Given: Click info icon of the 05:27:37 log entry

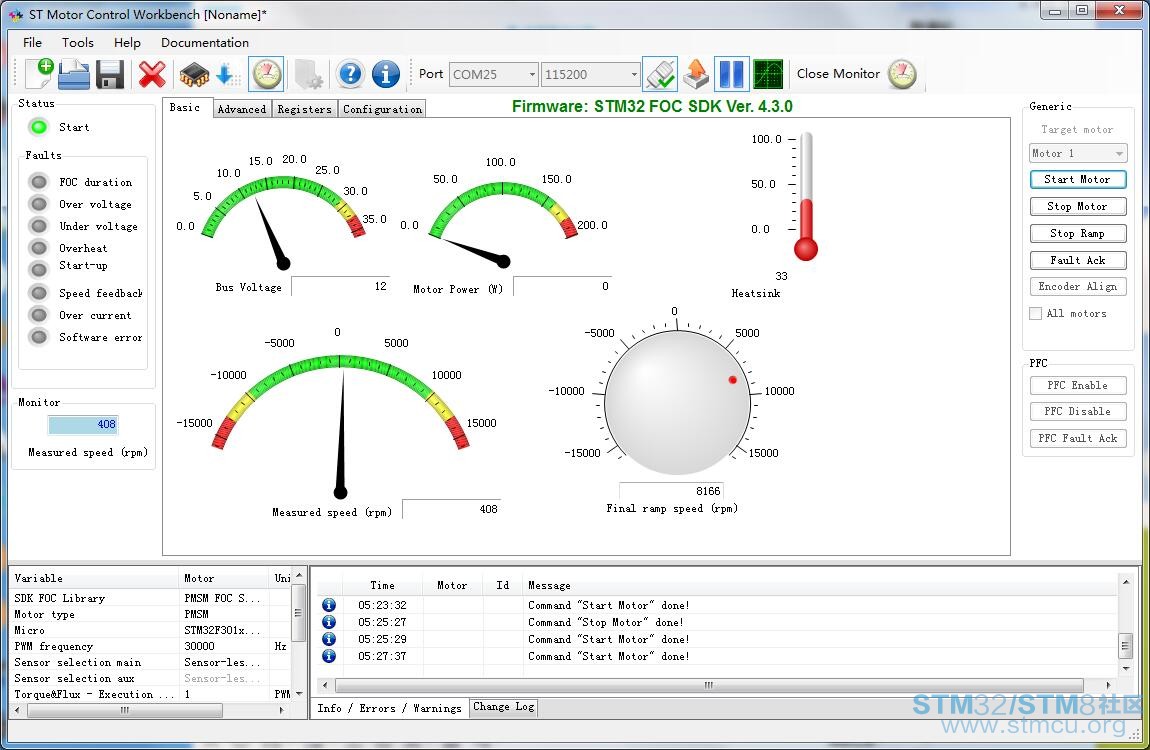Looking at the screenshot, I should tap(329, 655).
